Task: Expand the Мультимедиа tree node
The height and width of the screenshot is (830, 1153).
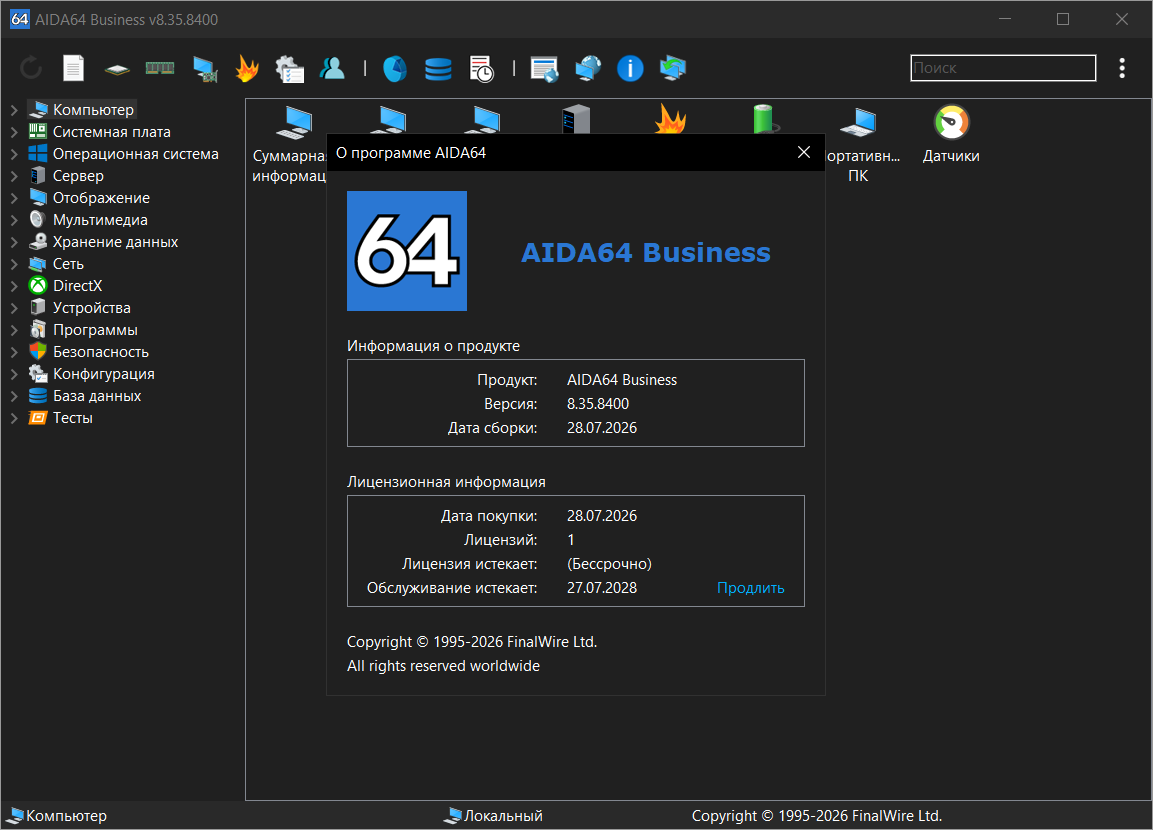Action: [x=14, y=220]
